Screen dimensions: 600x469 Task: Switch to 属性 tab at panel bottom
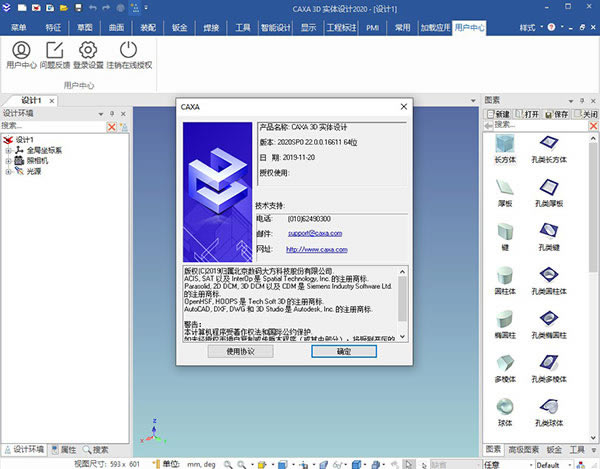pos(64,450)
